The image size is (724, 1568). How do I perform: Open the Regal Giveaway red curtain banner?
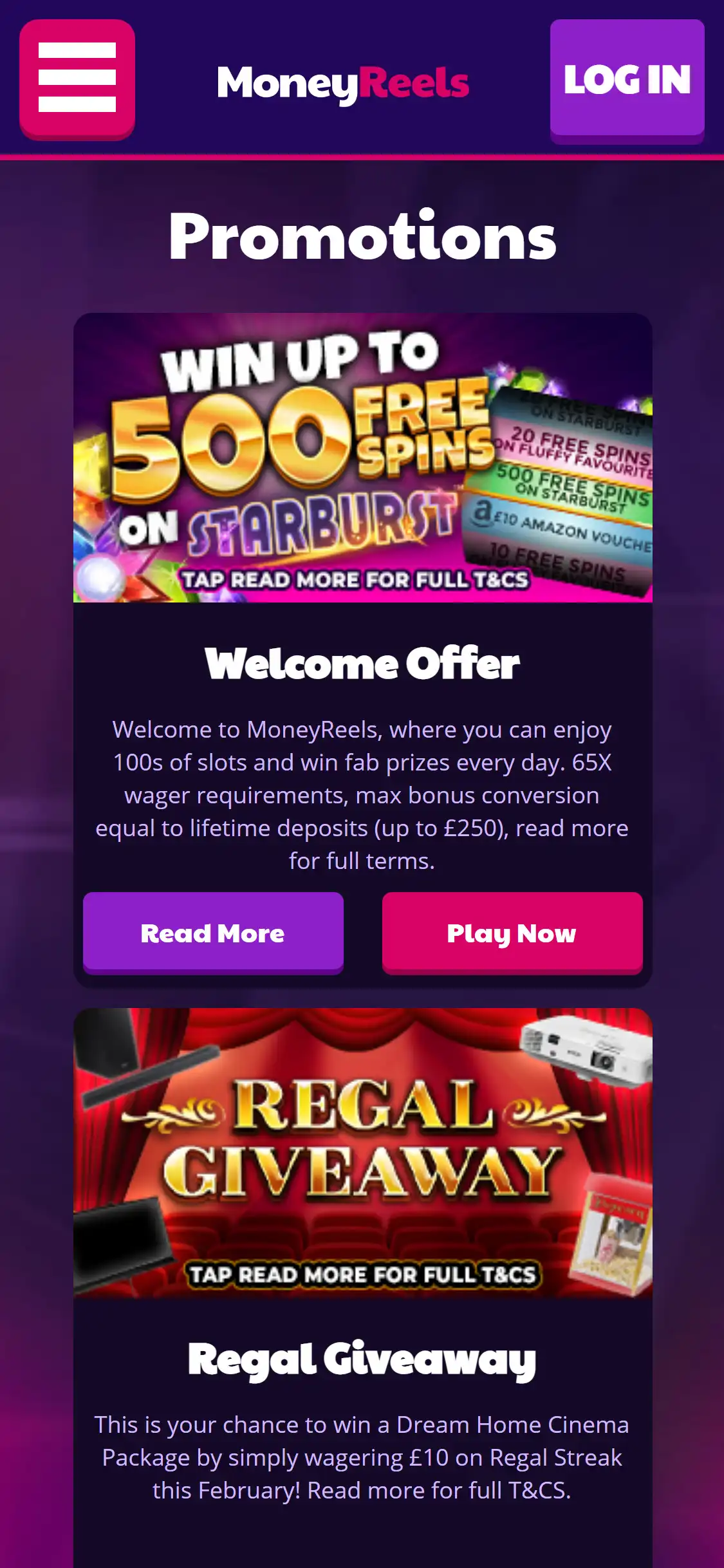pos(363,1153)
